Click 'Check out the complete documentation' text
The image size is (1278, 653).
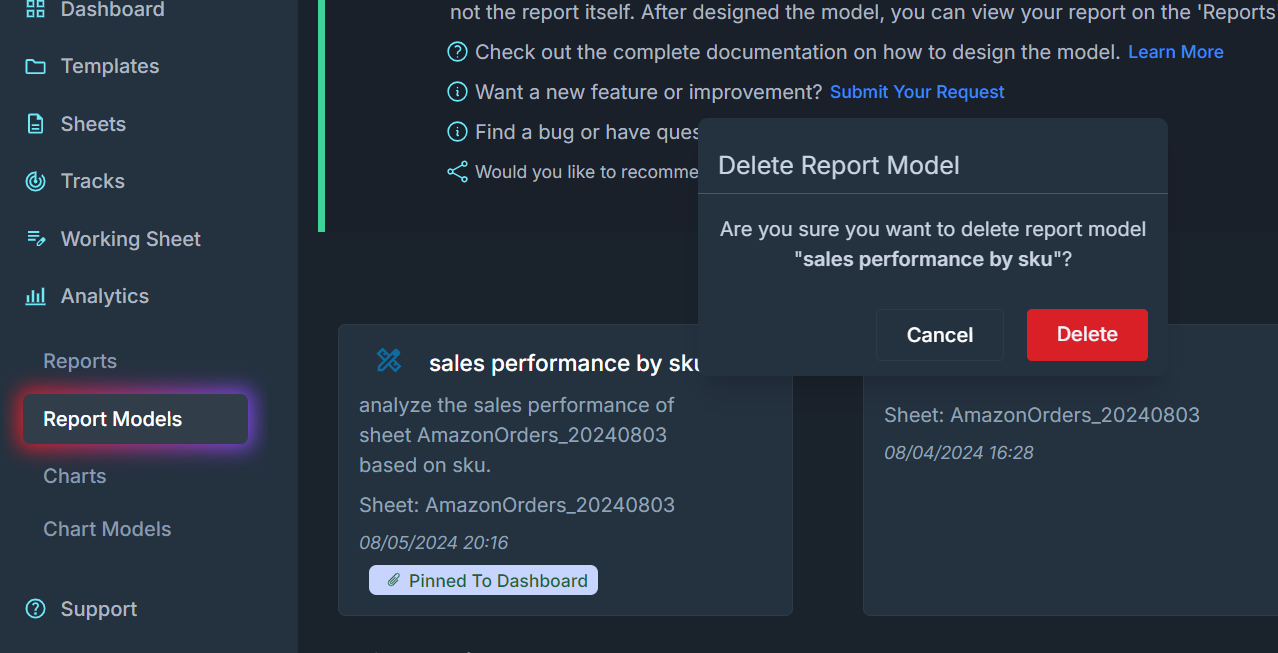click(x=798, y=52)
